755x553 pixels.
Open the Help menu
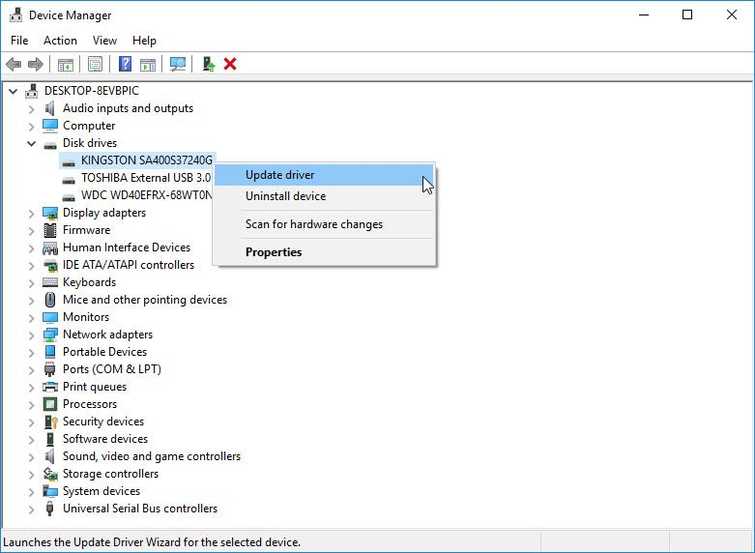click(144, 40)
